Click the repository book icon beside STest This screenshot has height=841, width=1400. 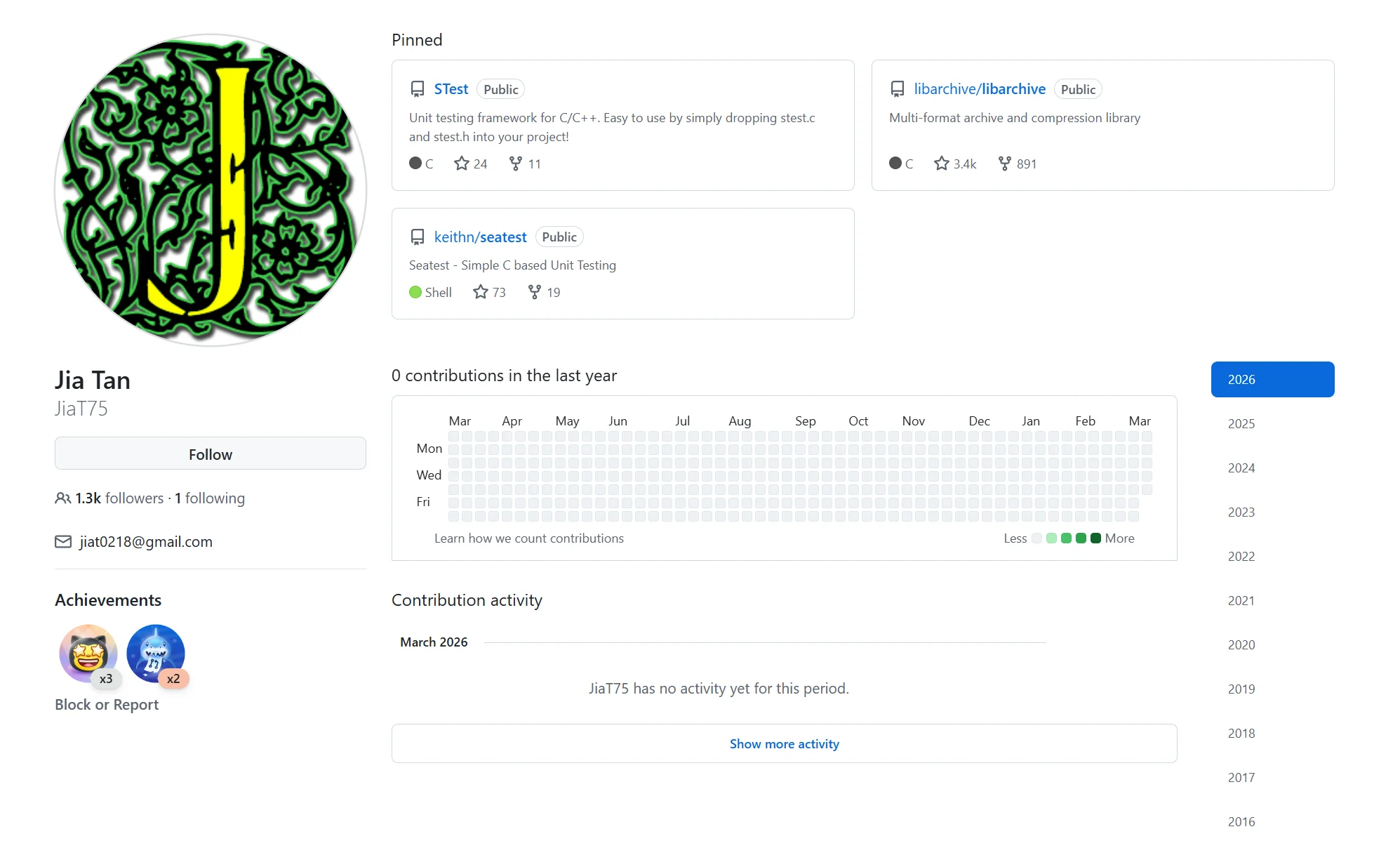(x=417, y=88)
